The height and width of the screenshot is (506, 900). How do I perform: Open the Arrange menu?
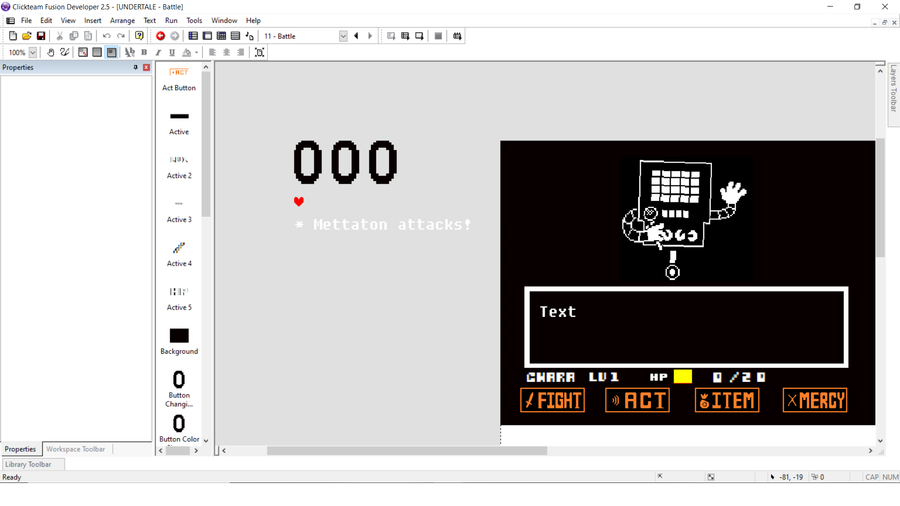click(x=122, y=20)
